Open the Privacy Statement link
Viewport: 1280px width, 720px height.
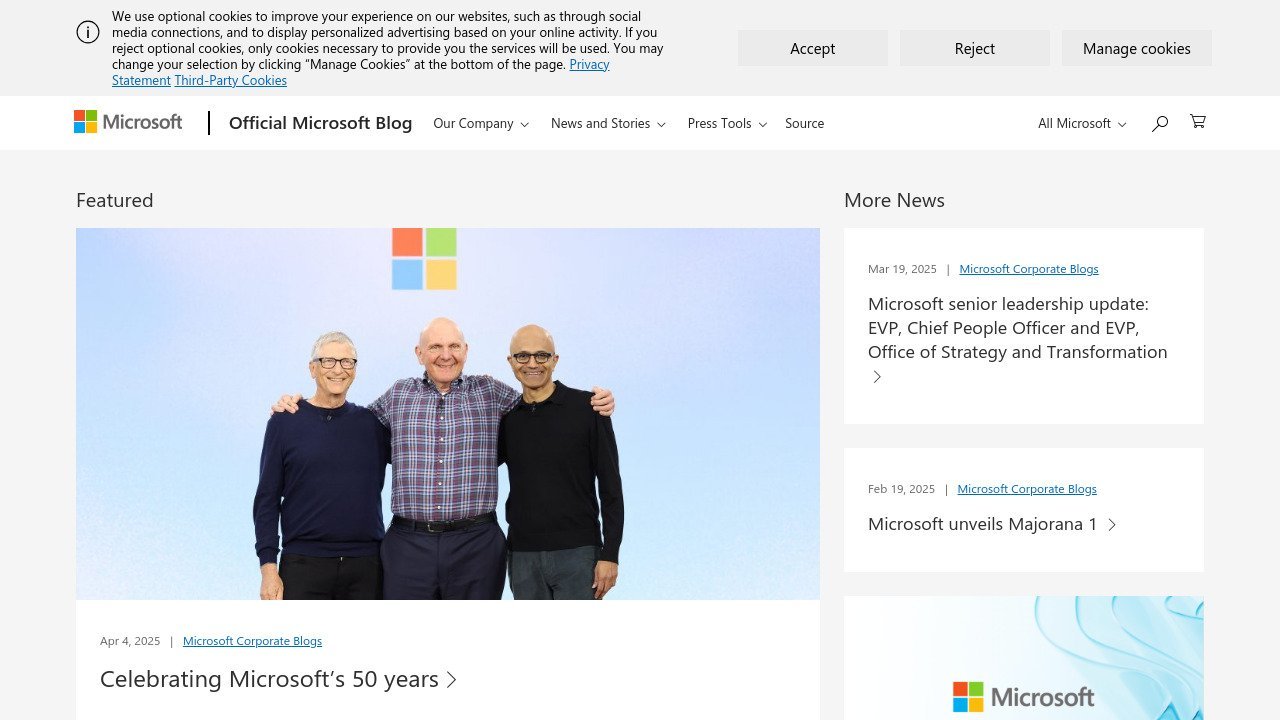point(589,64)
